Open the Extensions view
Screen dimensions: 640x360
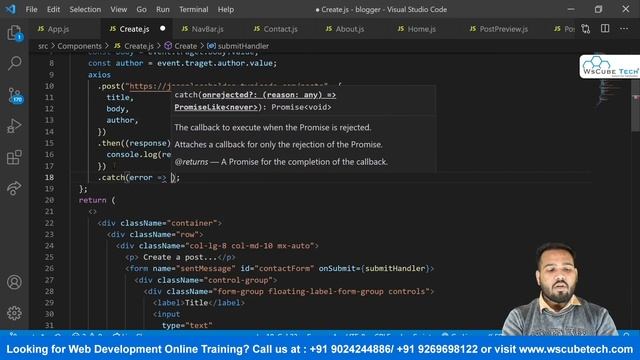point(14,157)
